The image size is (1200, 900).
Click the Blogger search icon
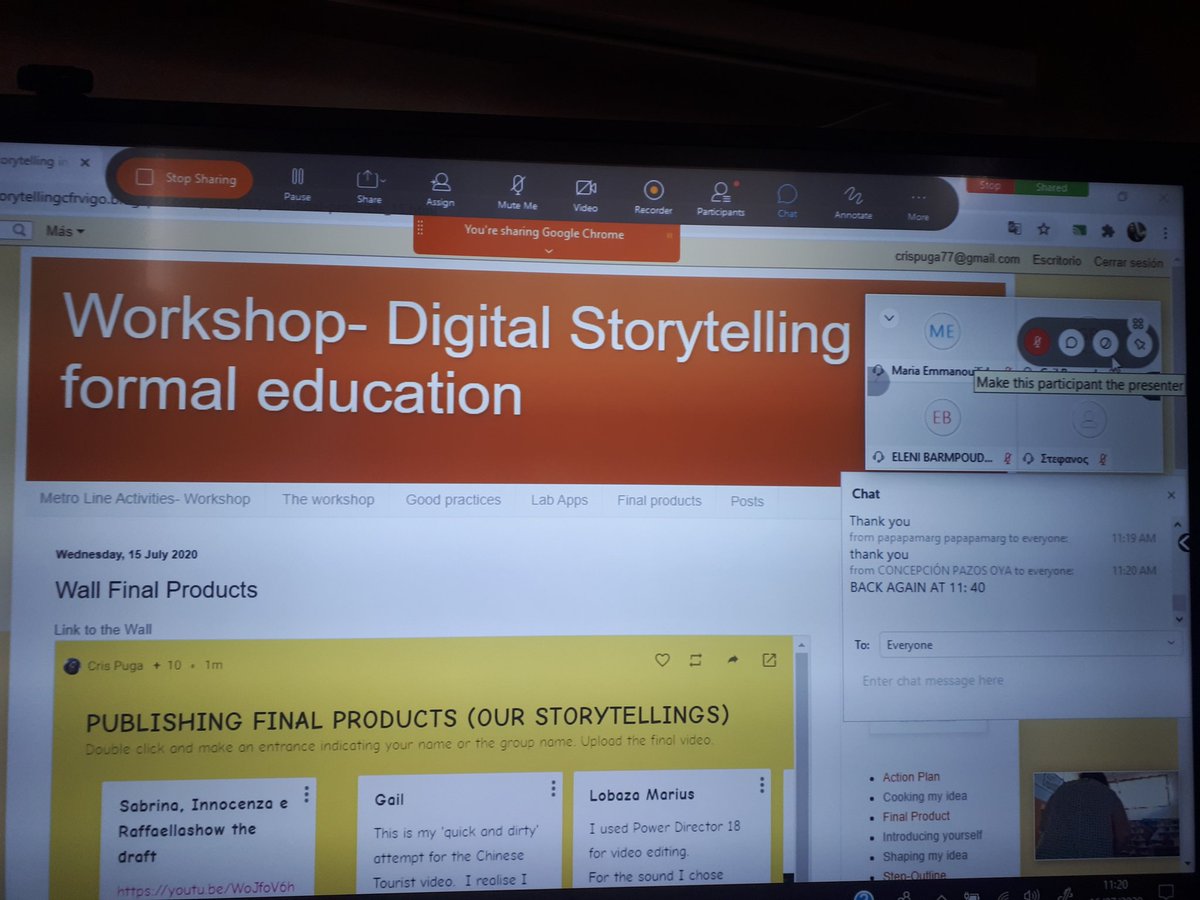pyautogui.click(x=18, y=230)
